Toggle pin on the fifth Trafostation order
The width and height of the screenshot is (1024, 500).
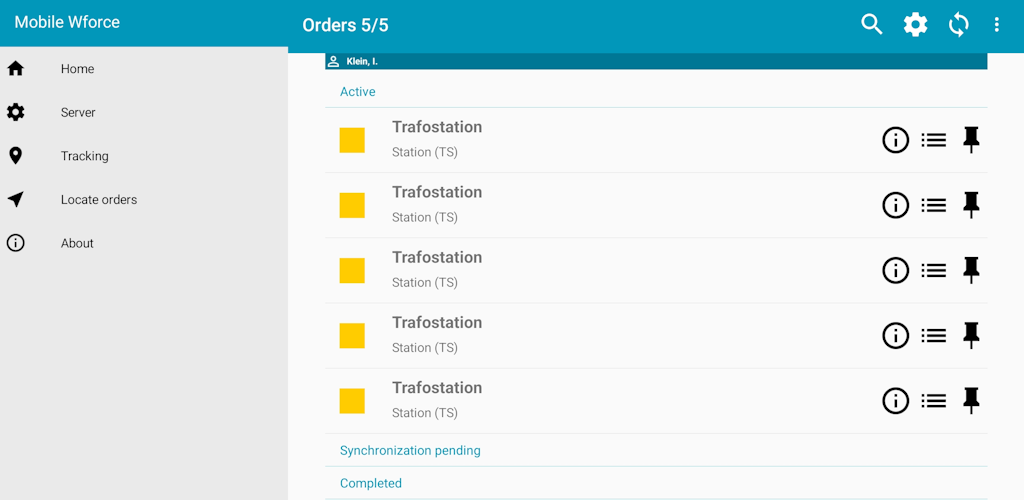click(971, 400)
